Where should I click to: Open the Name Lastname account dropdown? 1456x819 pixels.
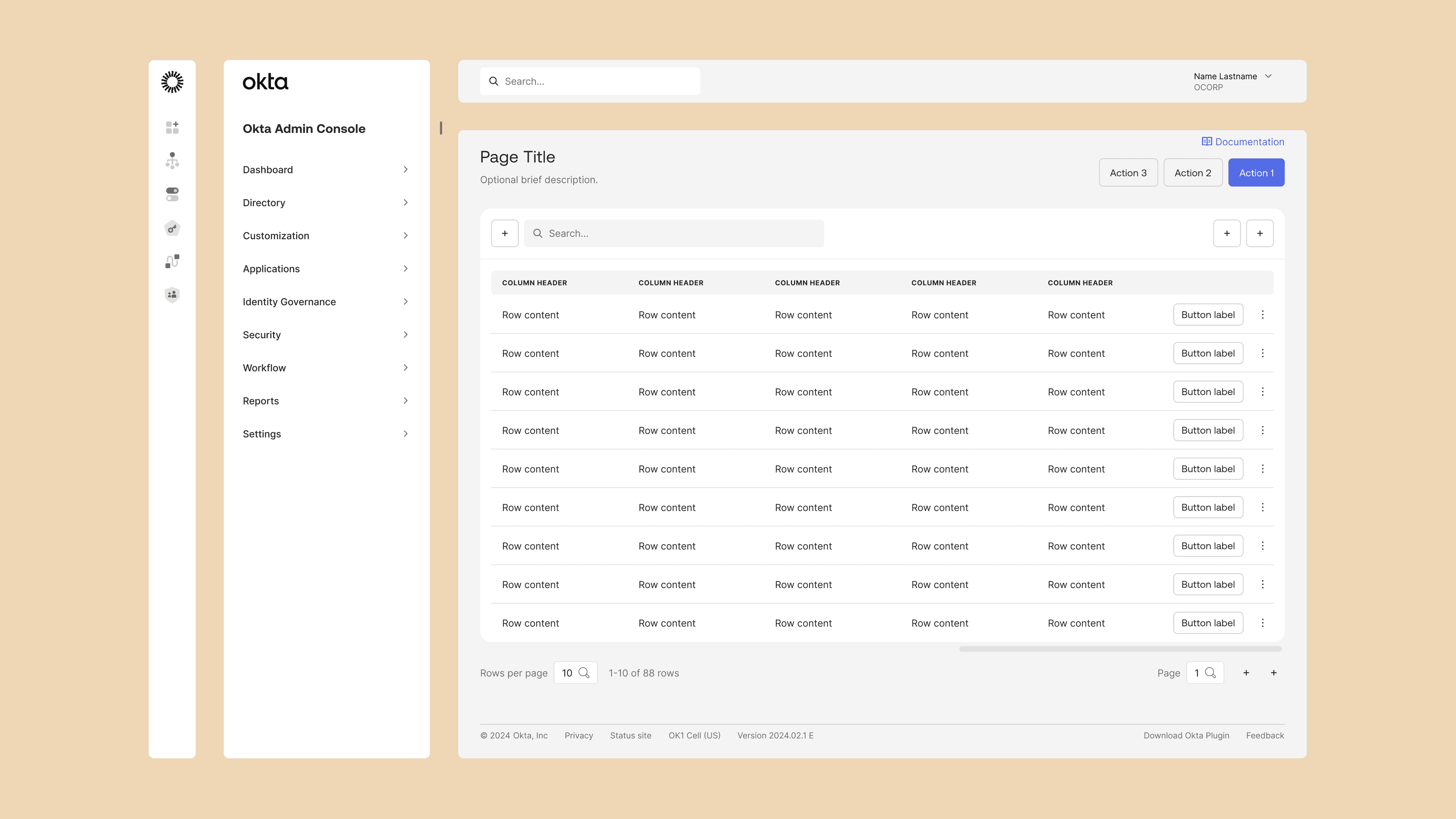(1232, 82)
